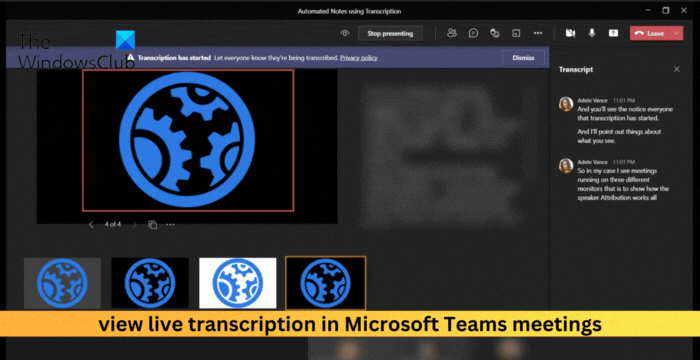Open the slide grid view icon
The image size is (700, 360).
(x=152, y=225)
